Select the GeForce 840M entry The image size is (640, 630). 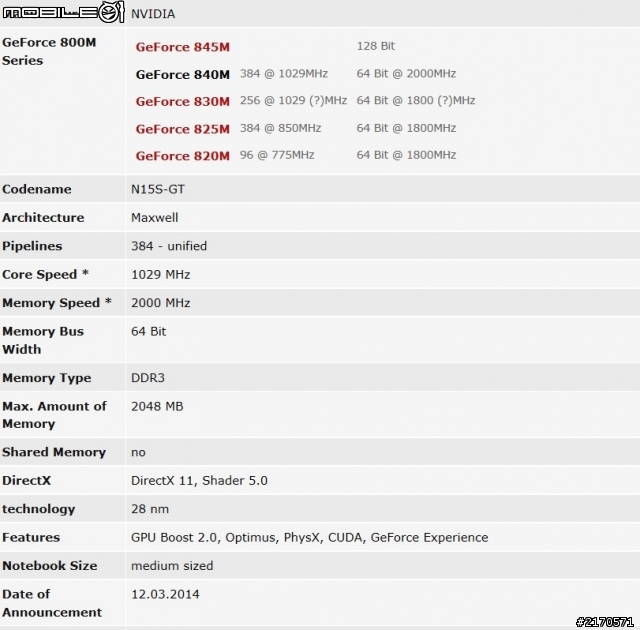tap(182, 74)
